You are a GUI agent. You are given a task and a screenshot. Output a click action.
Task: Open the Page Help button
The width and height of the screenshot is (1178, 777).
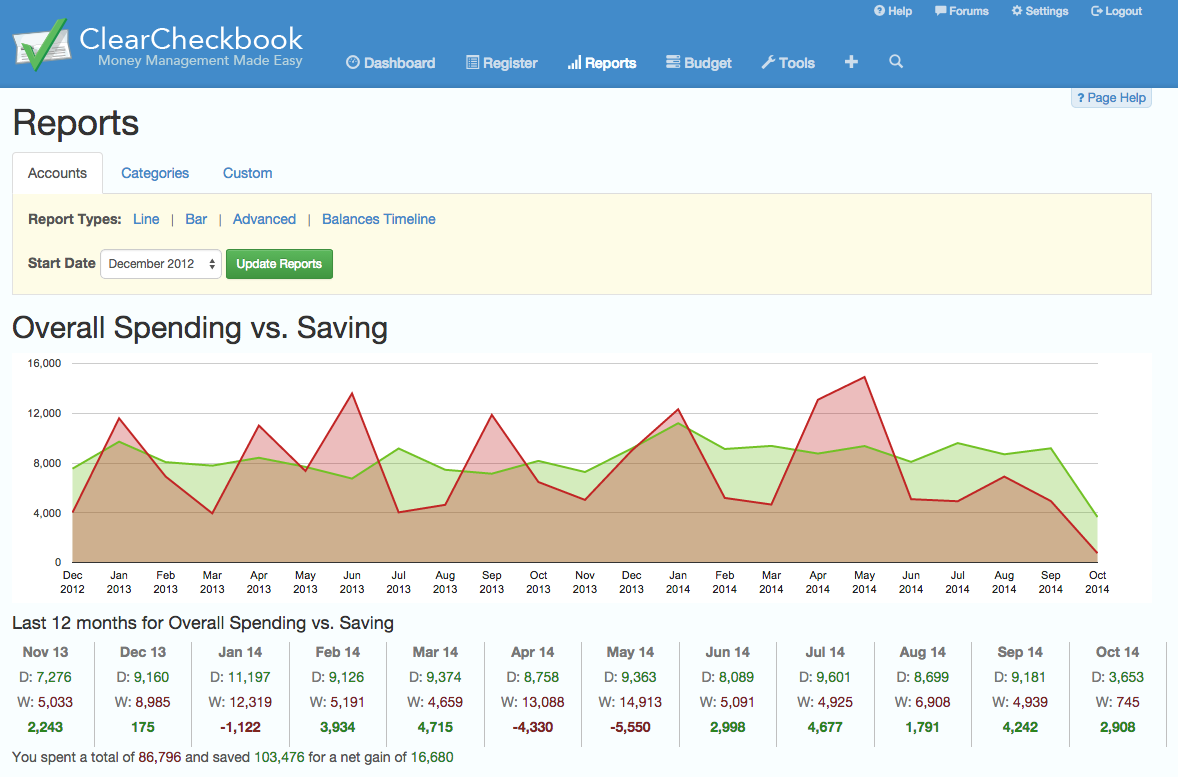pos(1111,98)
